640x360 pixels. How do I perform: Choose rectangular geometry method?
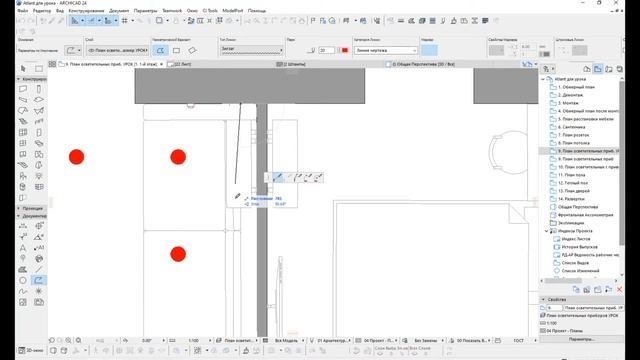[x=176, y=51]
